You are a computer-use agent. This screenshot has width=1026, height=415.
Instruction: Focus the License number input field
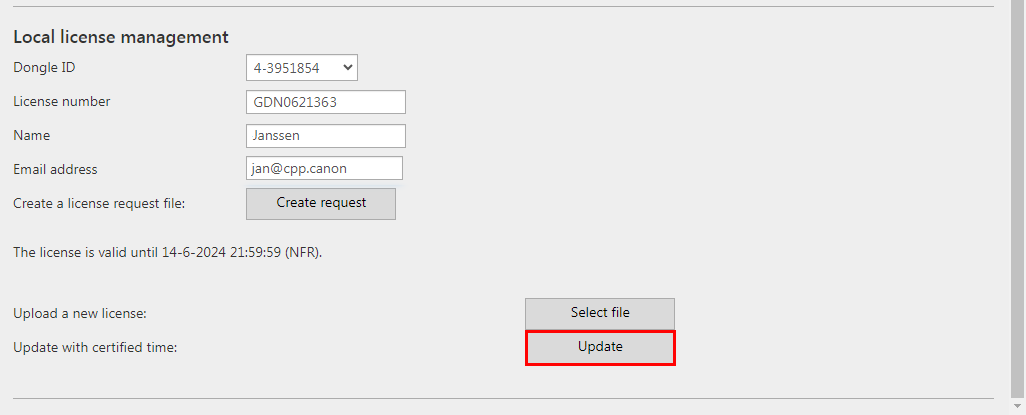tap(325, 102)
